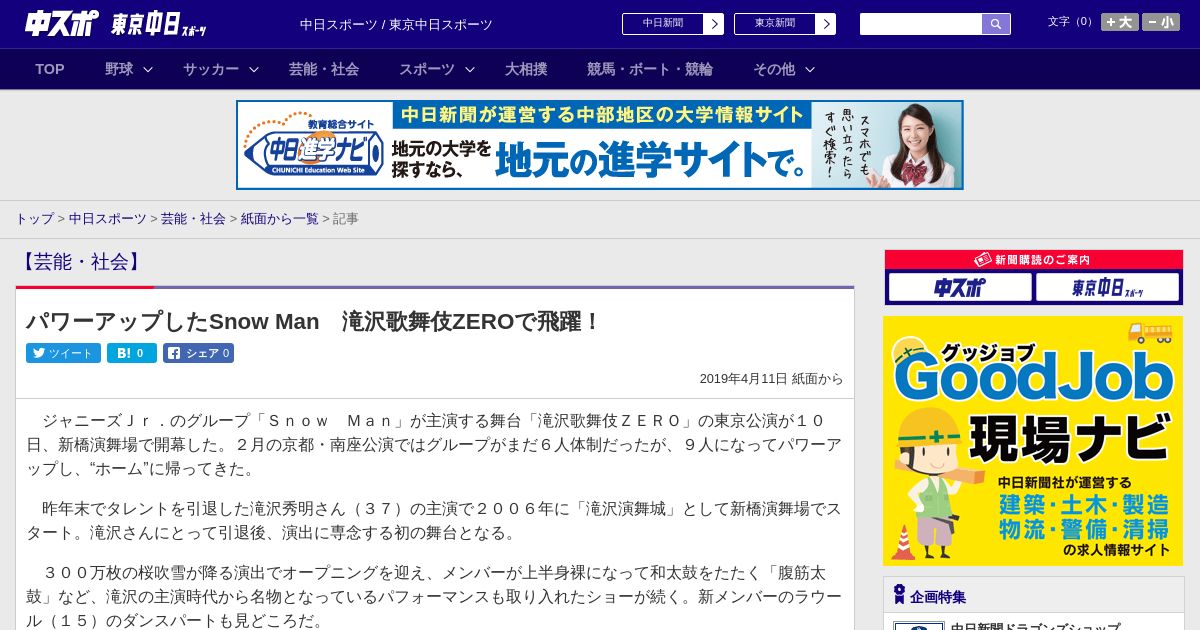Screen dimensions: 1200x630
Task: Click the 文字（0）label
Action: pyautogui.click(x=1071, y=22)
